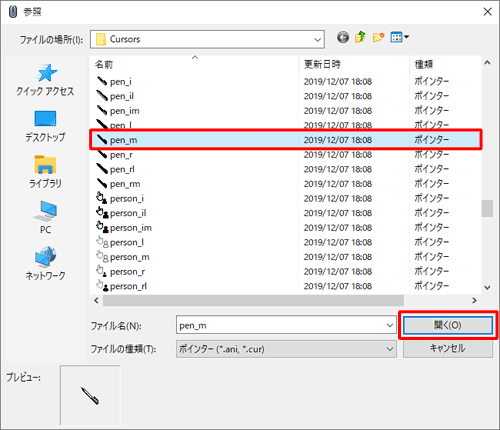The image size is (500, 430).
Task: Open PC location in sidebar
Action: pos(45,218)
